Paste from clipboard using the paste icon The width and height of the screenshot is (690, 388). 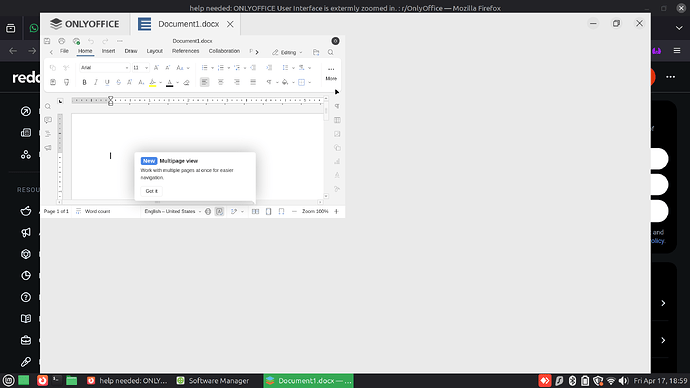pos(53,82)
